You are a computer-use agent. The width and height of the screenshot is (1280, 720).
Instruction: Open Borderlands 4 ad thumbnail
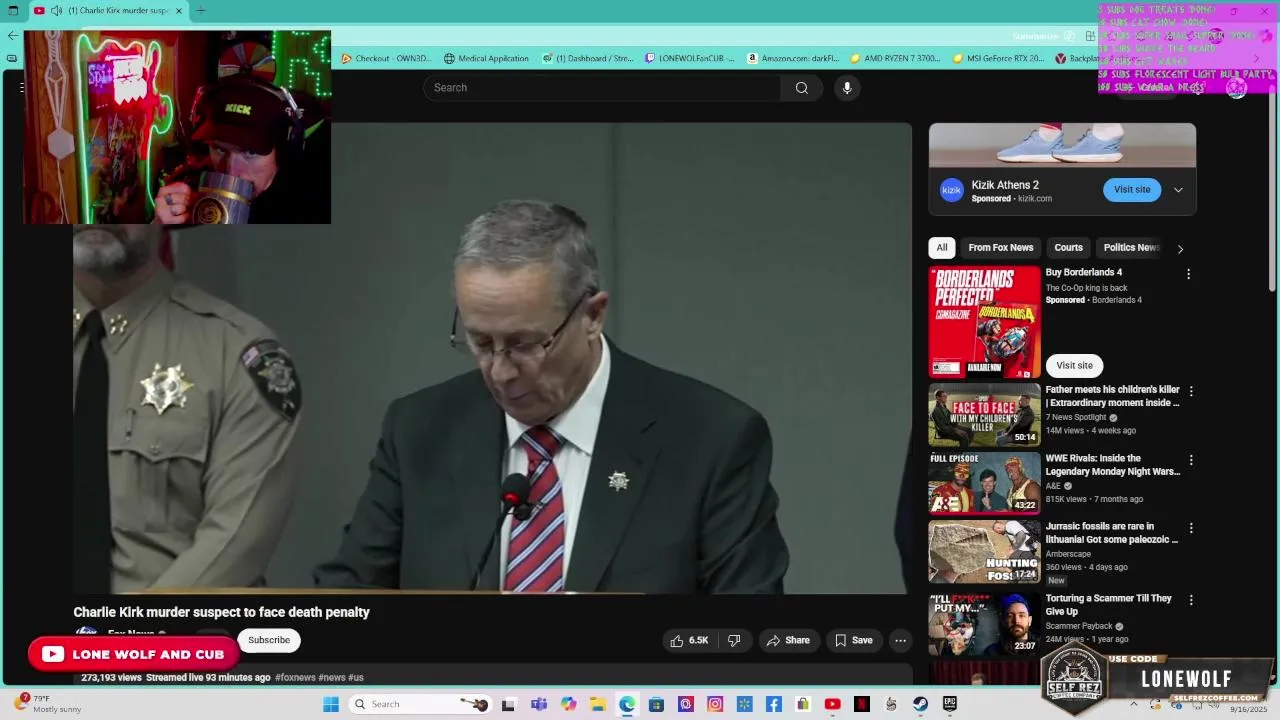(x=984, y=322)
